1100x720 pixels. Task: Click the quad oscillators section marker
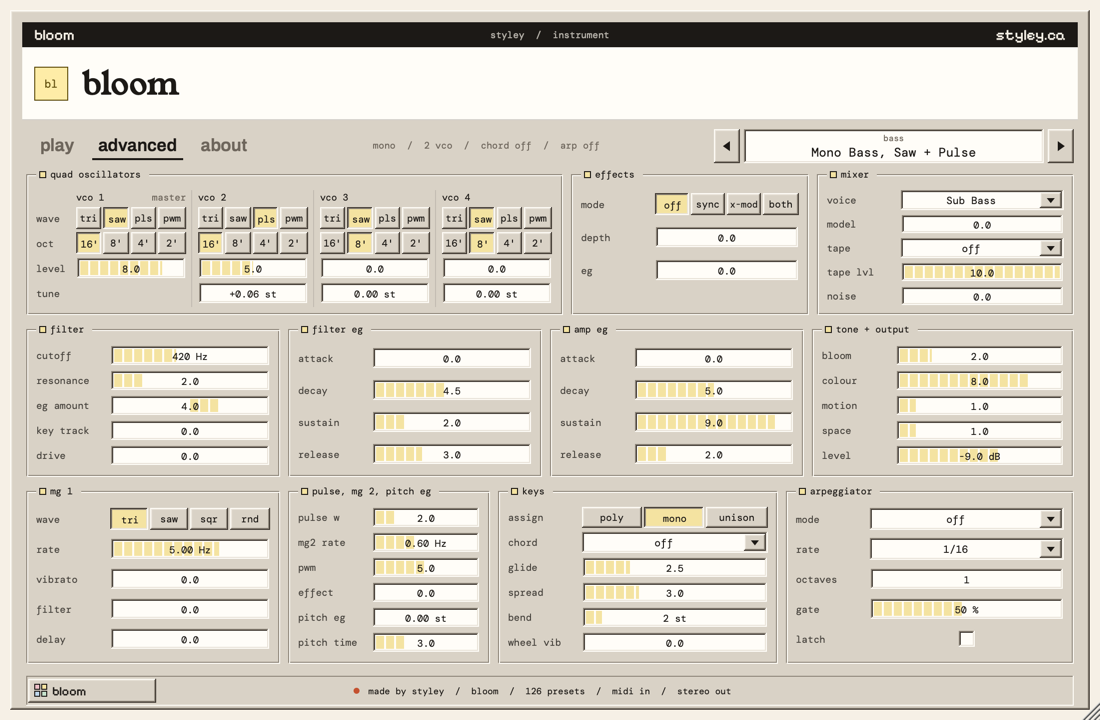[42, 175]
